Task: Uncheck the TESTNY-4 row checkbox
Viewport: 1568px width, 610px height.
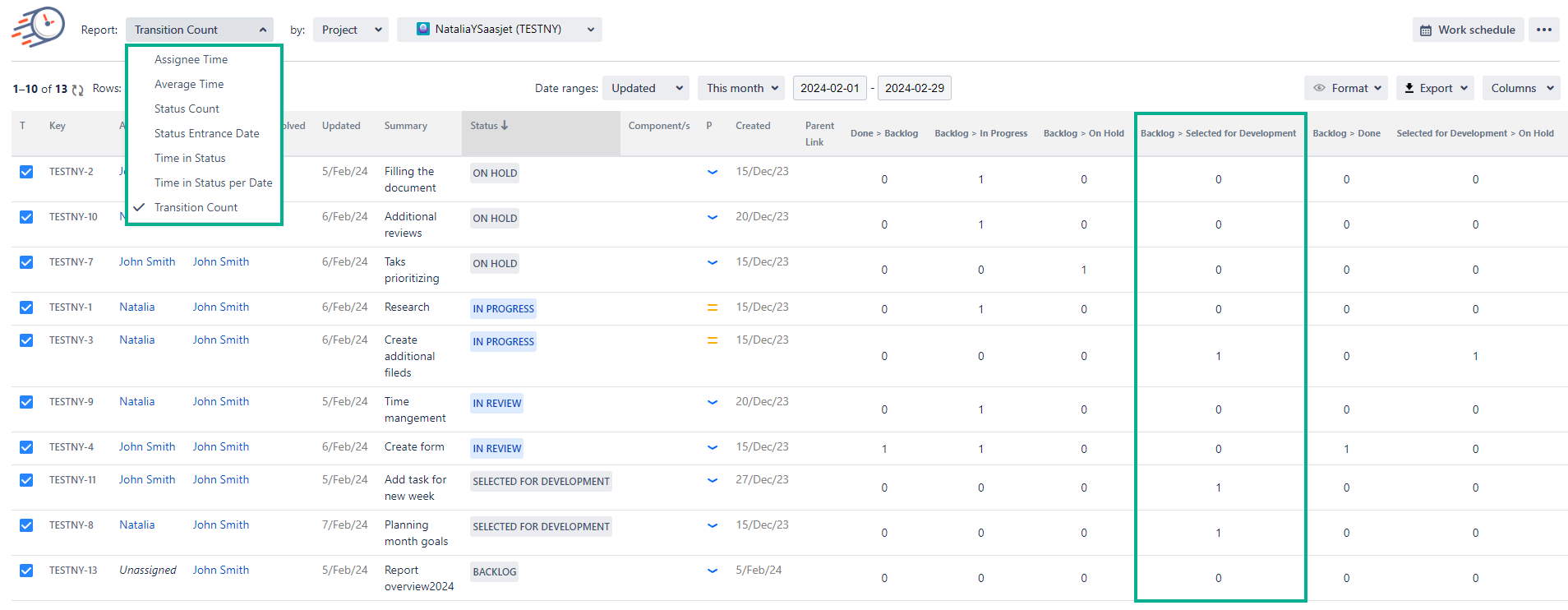Action: point(26,447)
